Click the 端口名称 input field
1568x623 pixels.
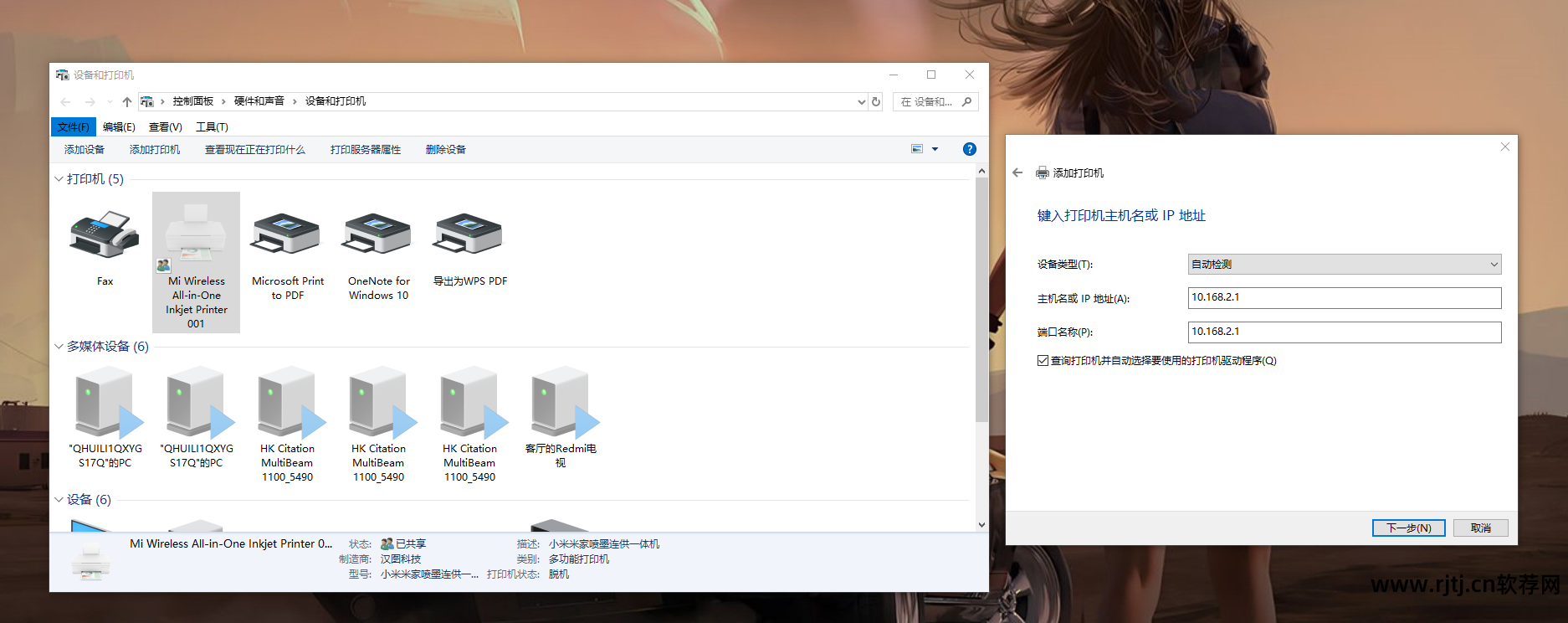click(1345, 332)
